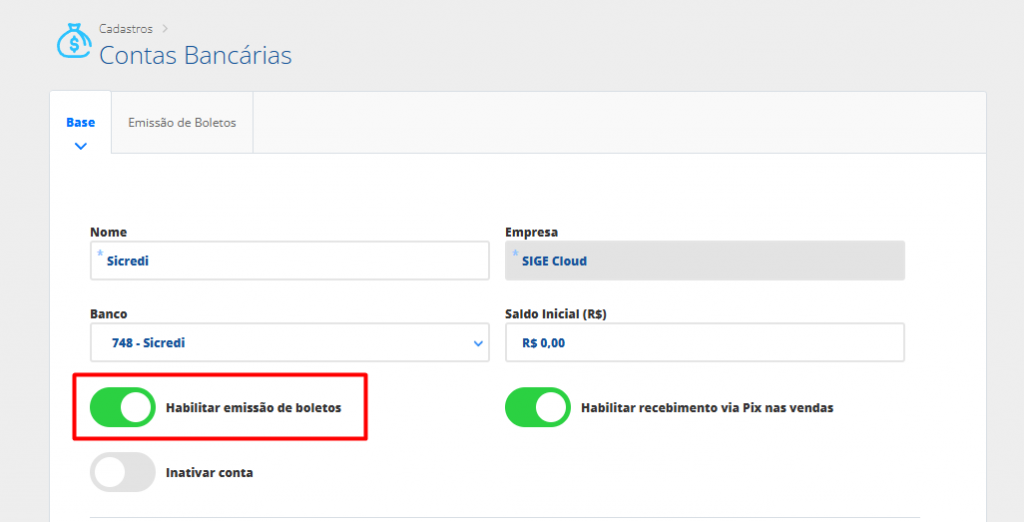
Task: Click the money bag Contas Bancárias icon
Action: [x=74, y=42]
